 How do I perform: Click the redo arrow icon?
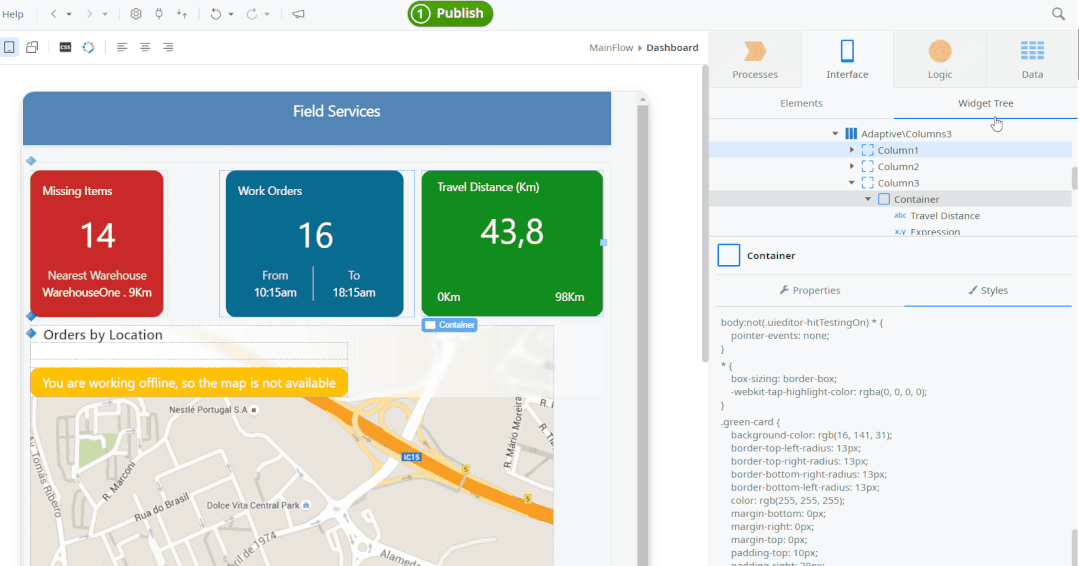(x=252, y=14)
